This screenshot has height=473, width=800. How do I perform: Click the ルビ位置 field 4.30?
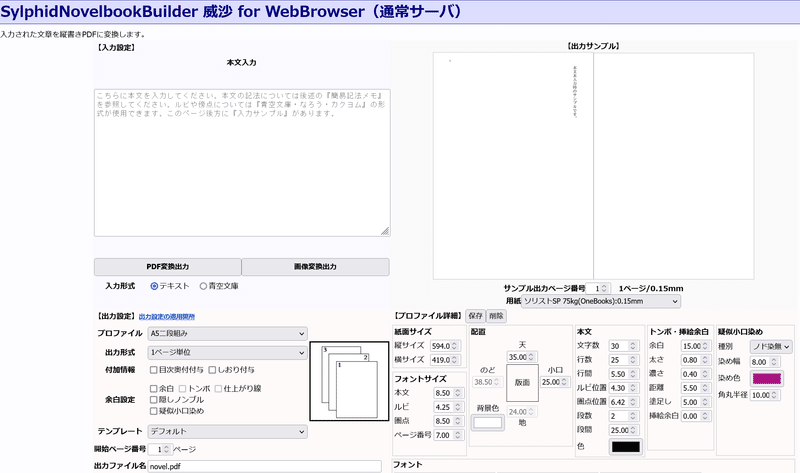coord(623,388)
